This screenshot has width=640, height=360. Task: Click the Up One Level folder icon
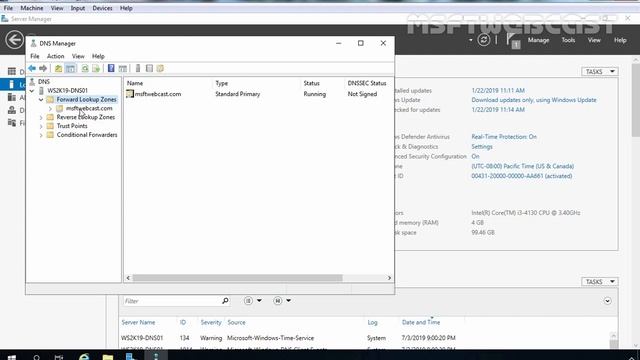click(x=58, y=68)
